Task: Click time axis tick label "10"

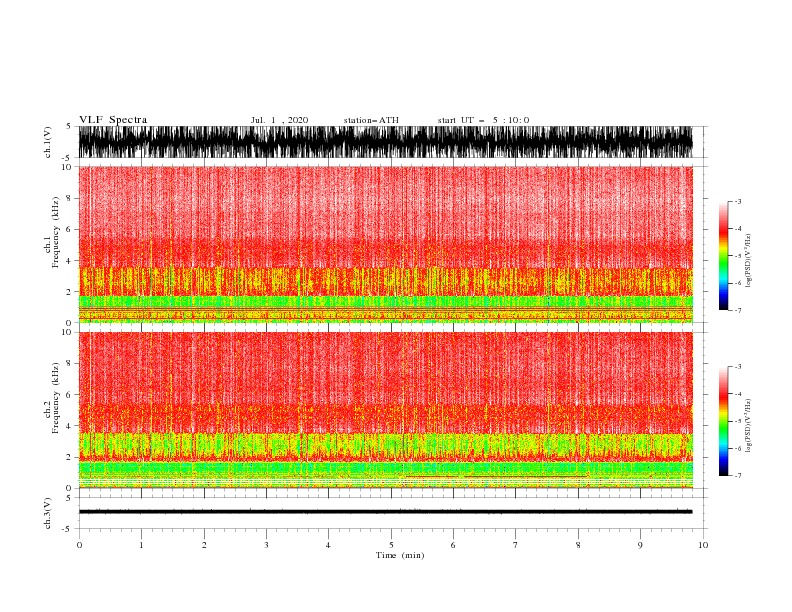Action: coord(703,545)
